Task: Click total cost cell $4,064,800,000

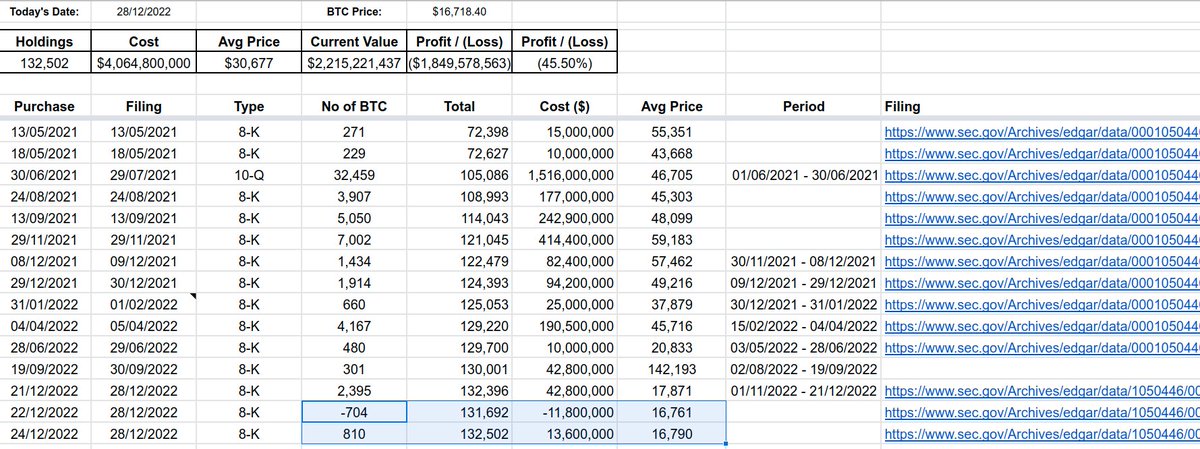Action: point(144,62)
